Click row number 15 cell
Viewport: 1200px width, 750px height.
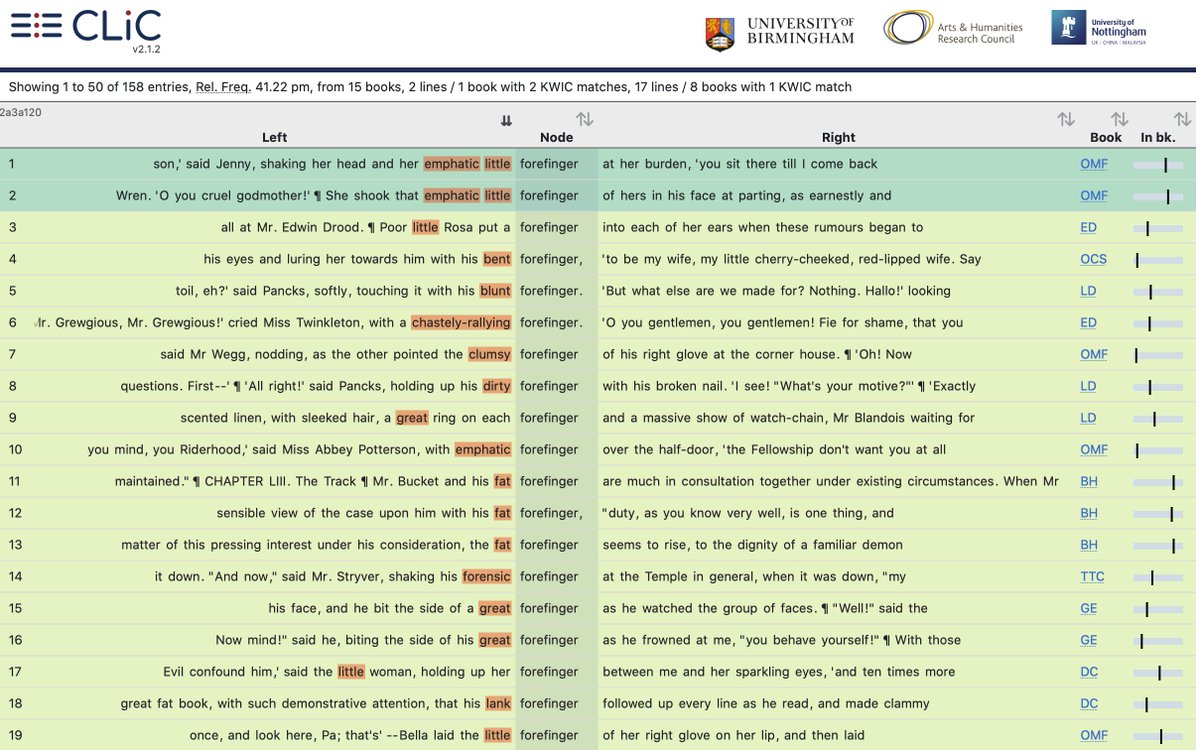pyautogui.click(x=15, y=609)
